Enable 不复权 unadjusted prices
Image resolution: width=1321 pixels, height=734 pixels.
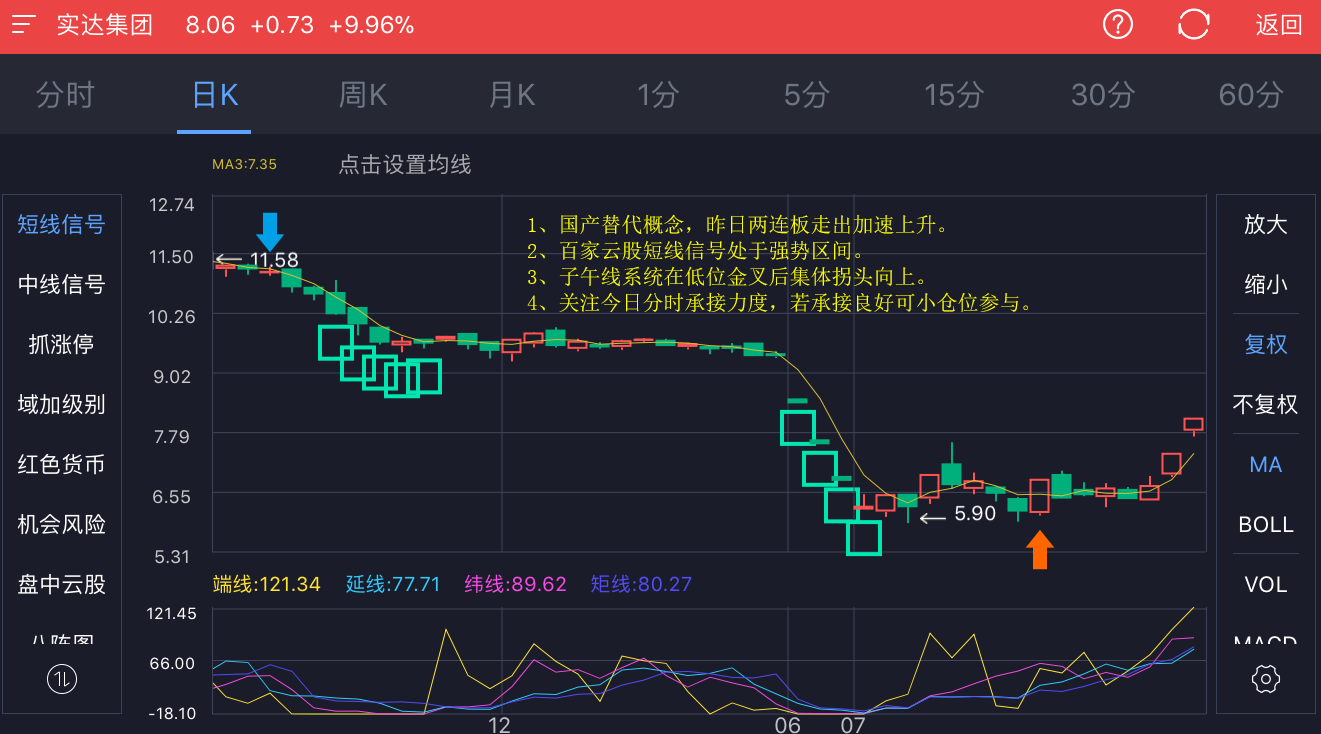click(x=1265, y=404)
